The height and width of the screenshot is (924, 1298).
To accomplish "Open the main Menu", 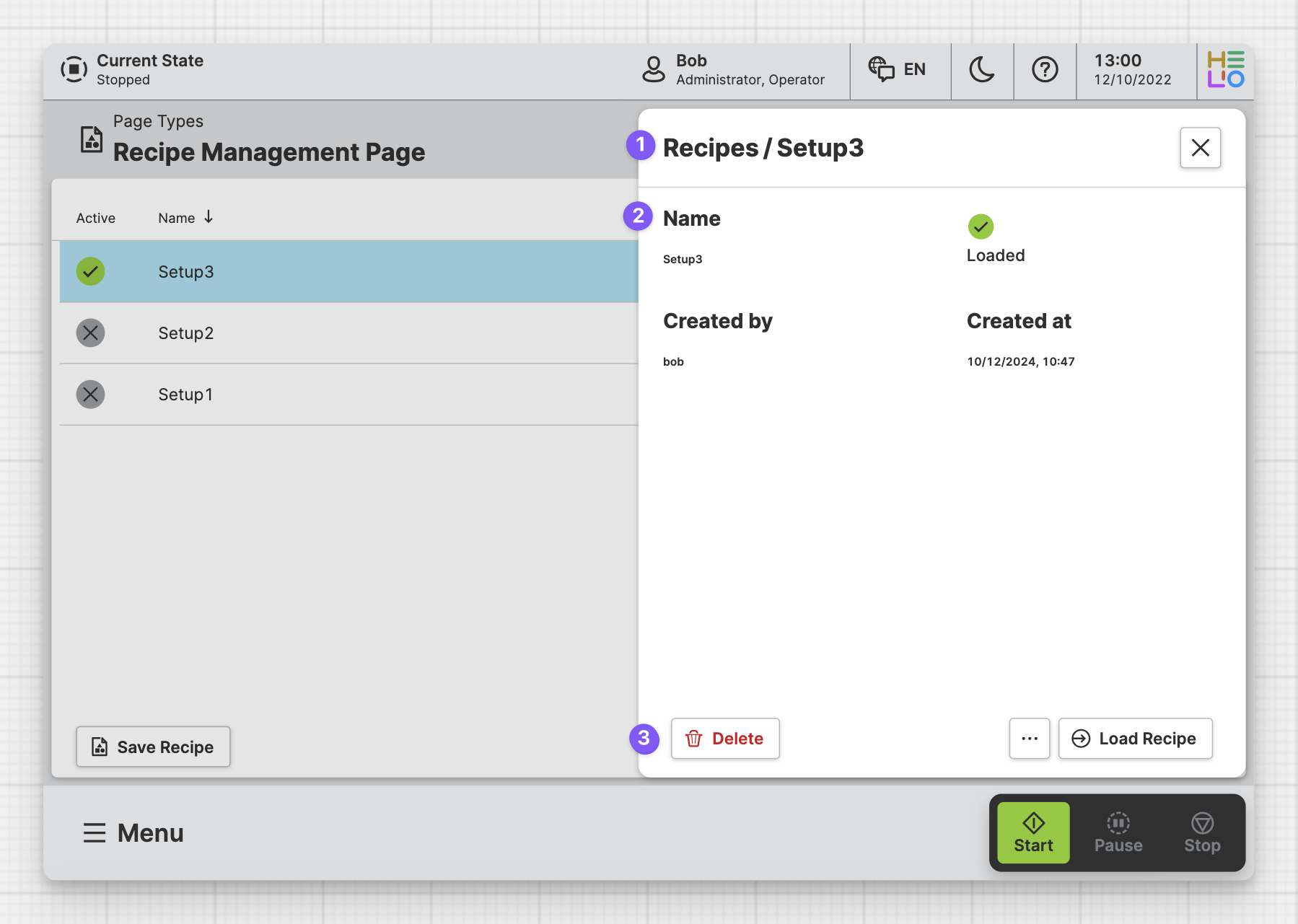I will [x=133, y=833].
